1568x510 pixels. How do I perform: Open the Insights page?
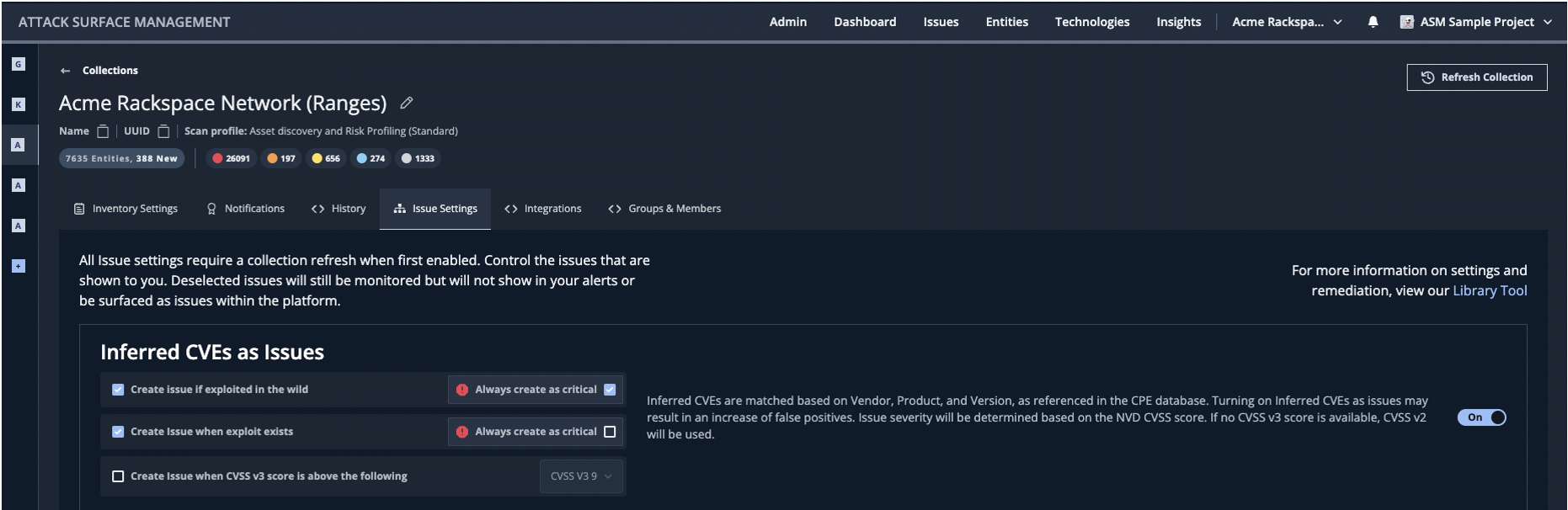(1179, 22)
